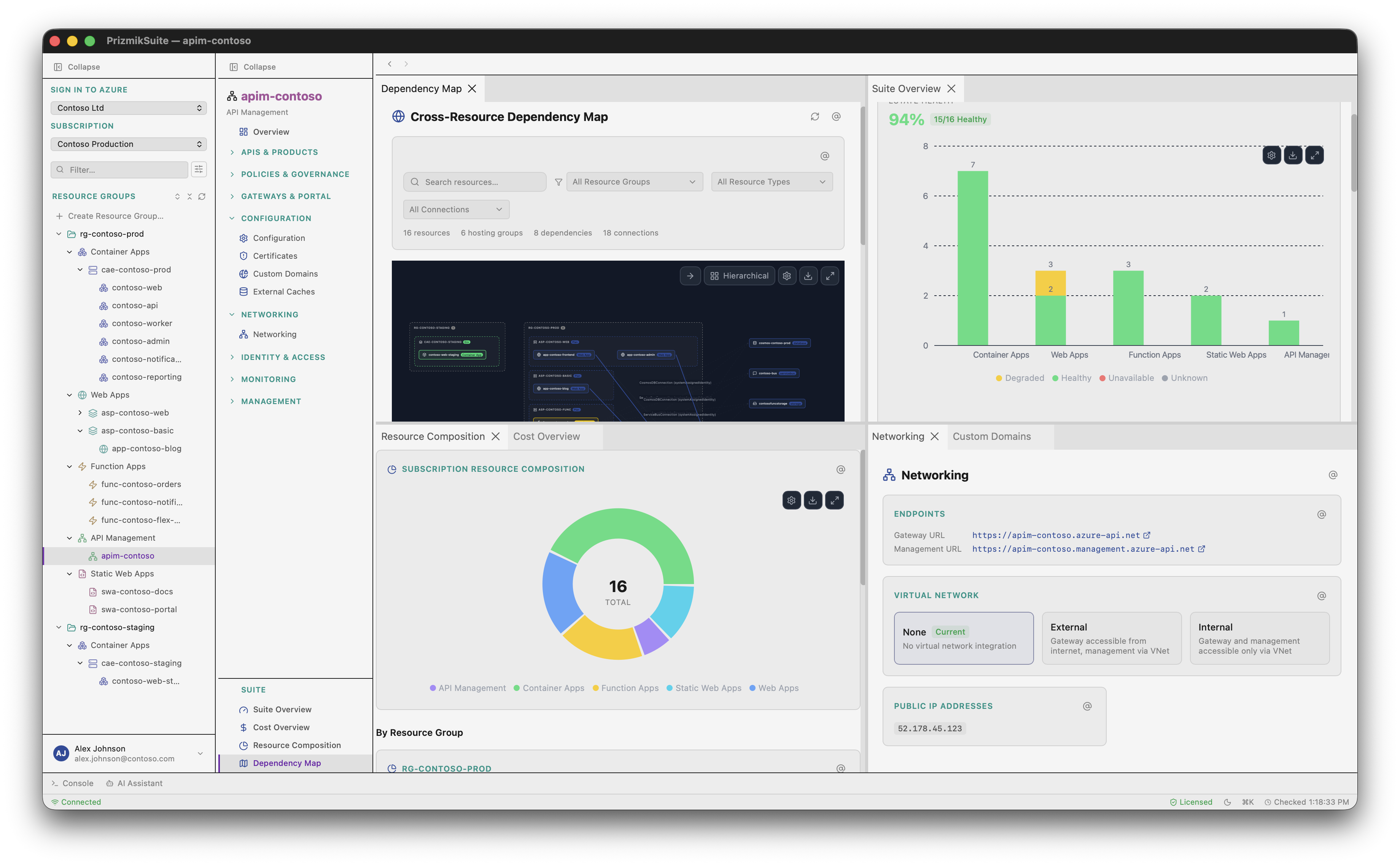Toggle Healthy series in chart legend

pyautogui.click(x=1071, y=378)
